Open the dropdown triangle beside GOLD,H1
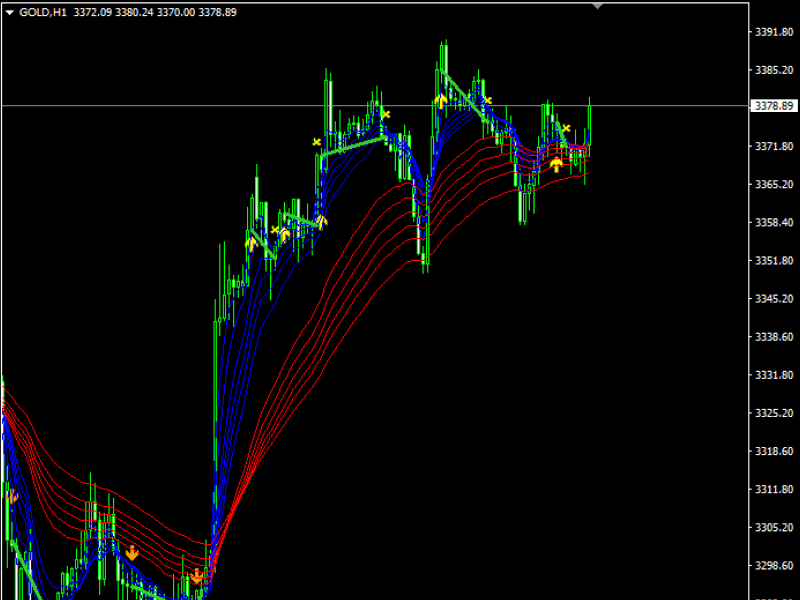The image size is (800, 600). tap(9, 13)
